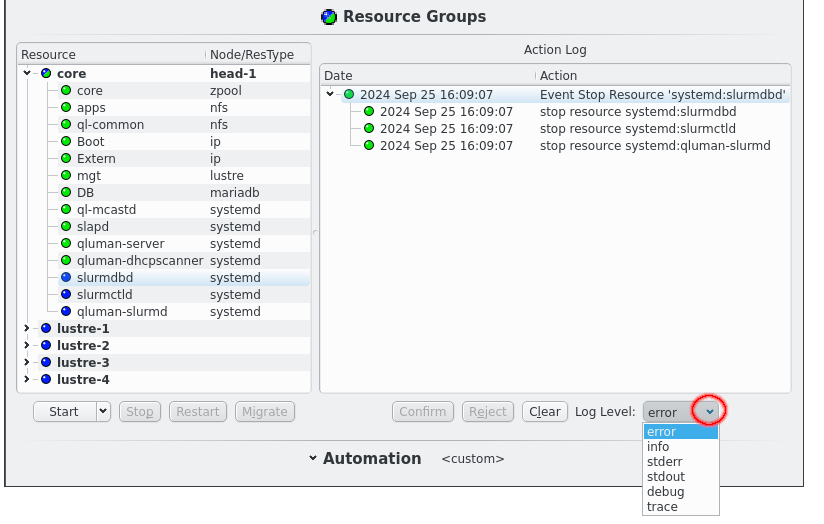This screenshot has height=524, width=824.
Task: Expand the lustre-4 group
Action: 27,379
